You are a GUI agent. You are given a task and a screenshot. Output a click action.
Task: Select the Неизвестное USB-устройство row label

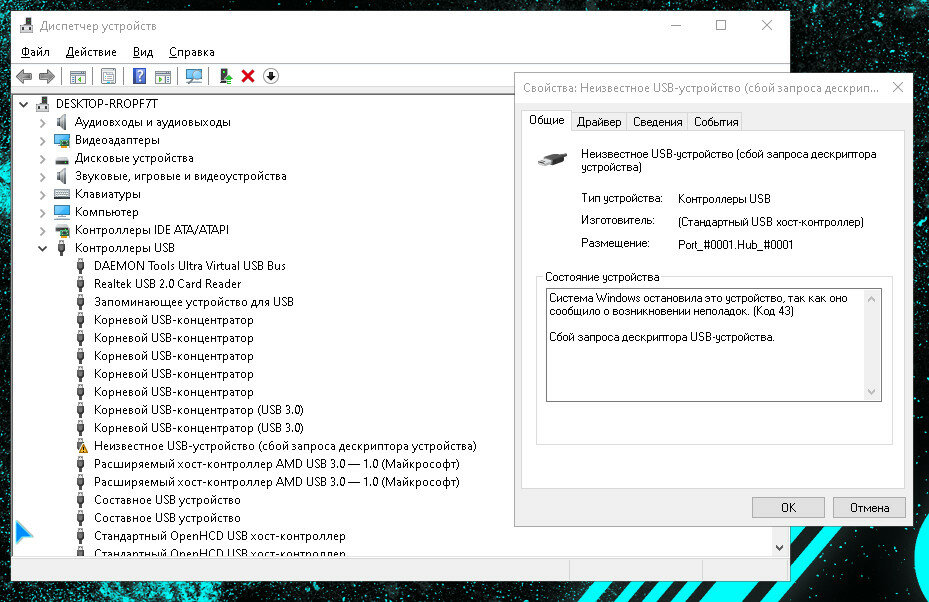[285, 446]
